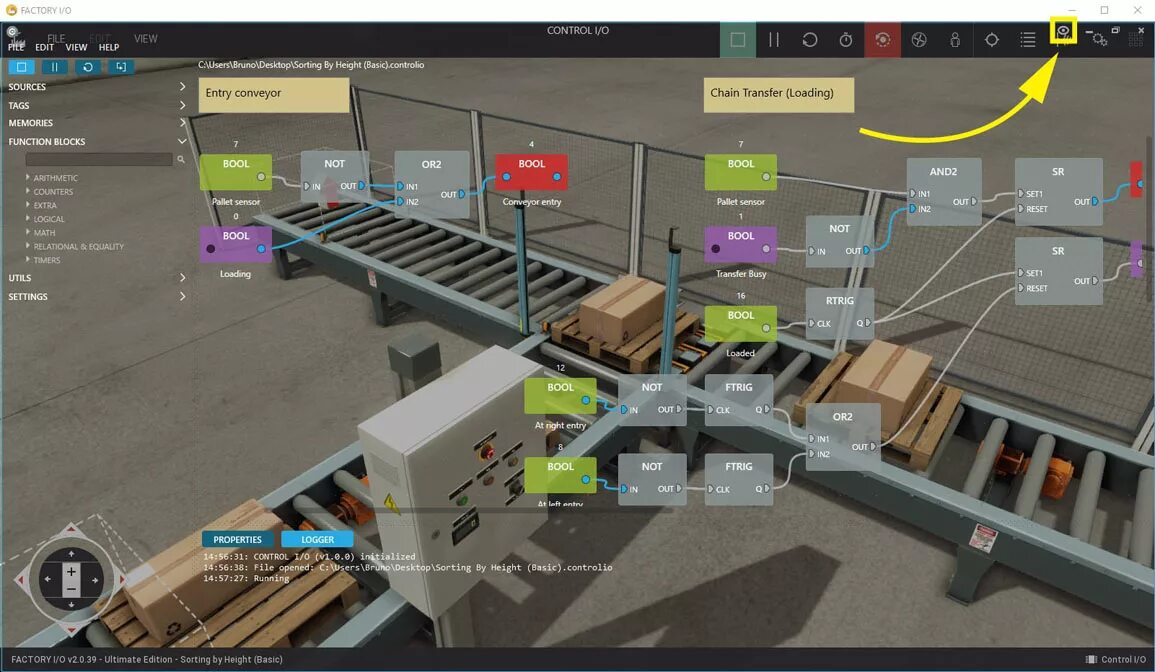The width and height of the screenshot is (1155, 672).
Task: Select the upper SR function block
Action: [x=1059, y=192]
